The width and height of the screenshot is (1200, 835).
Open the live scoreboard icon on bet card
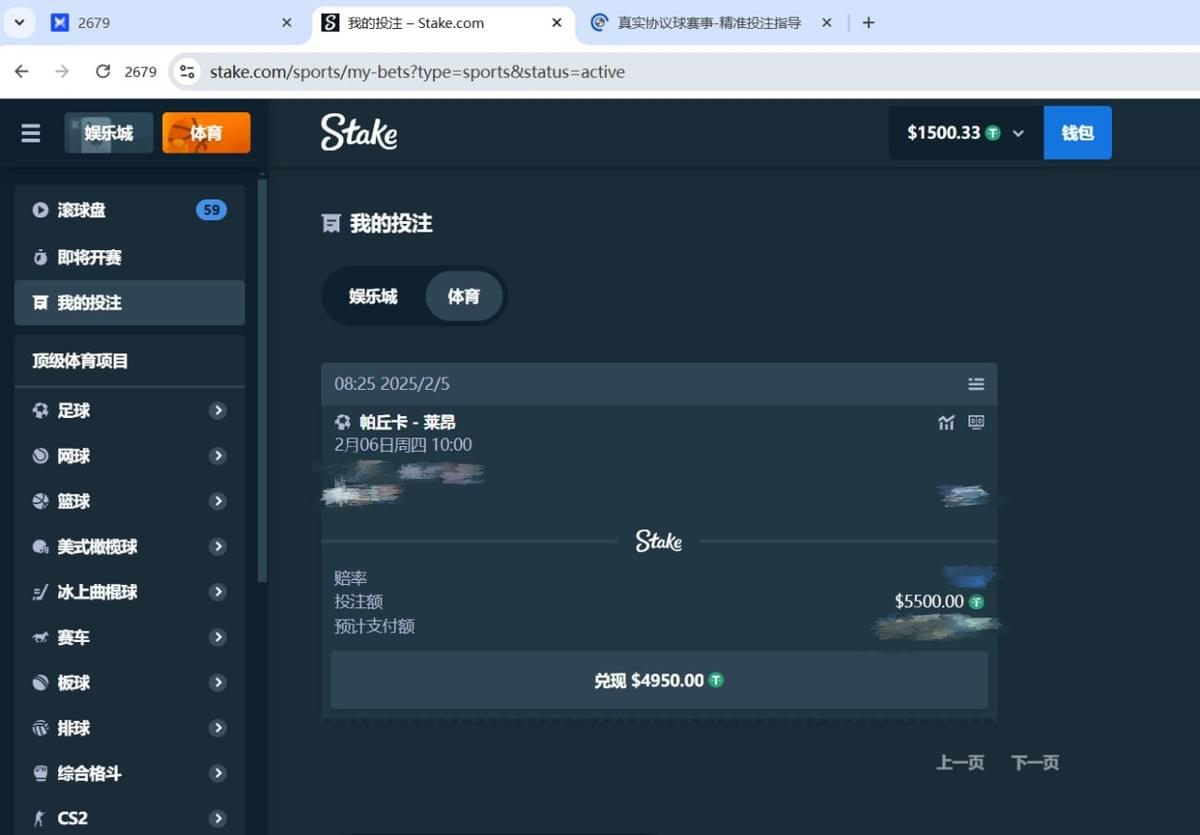click(976, 423)
